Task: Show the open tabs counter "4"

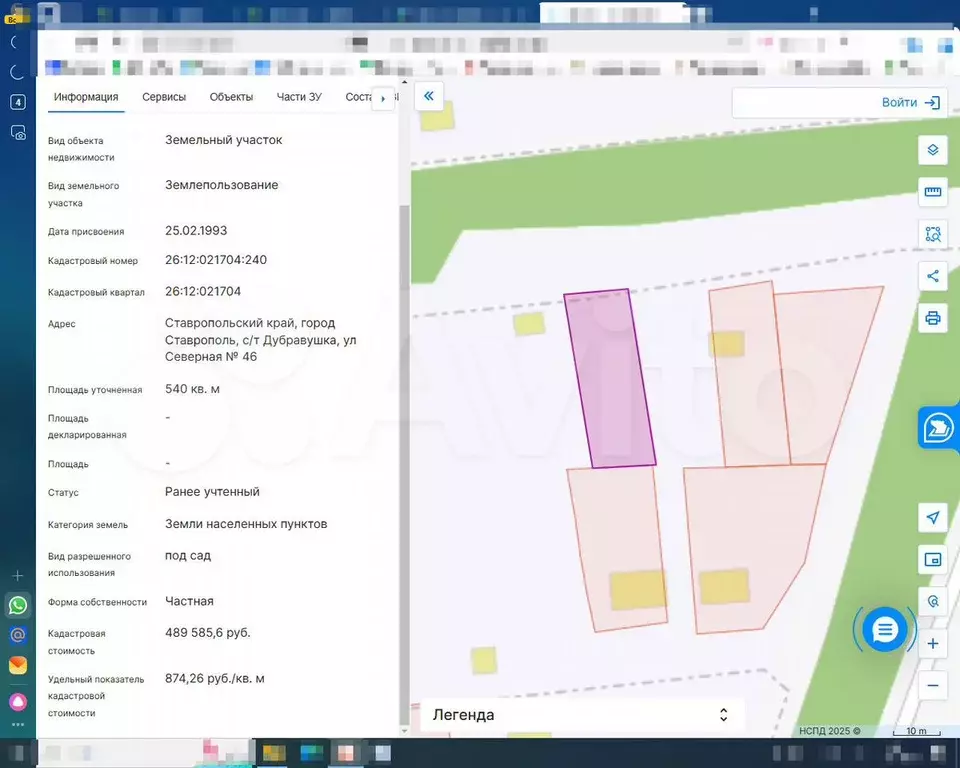Action: [18, 102]
